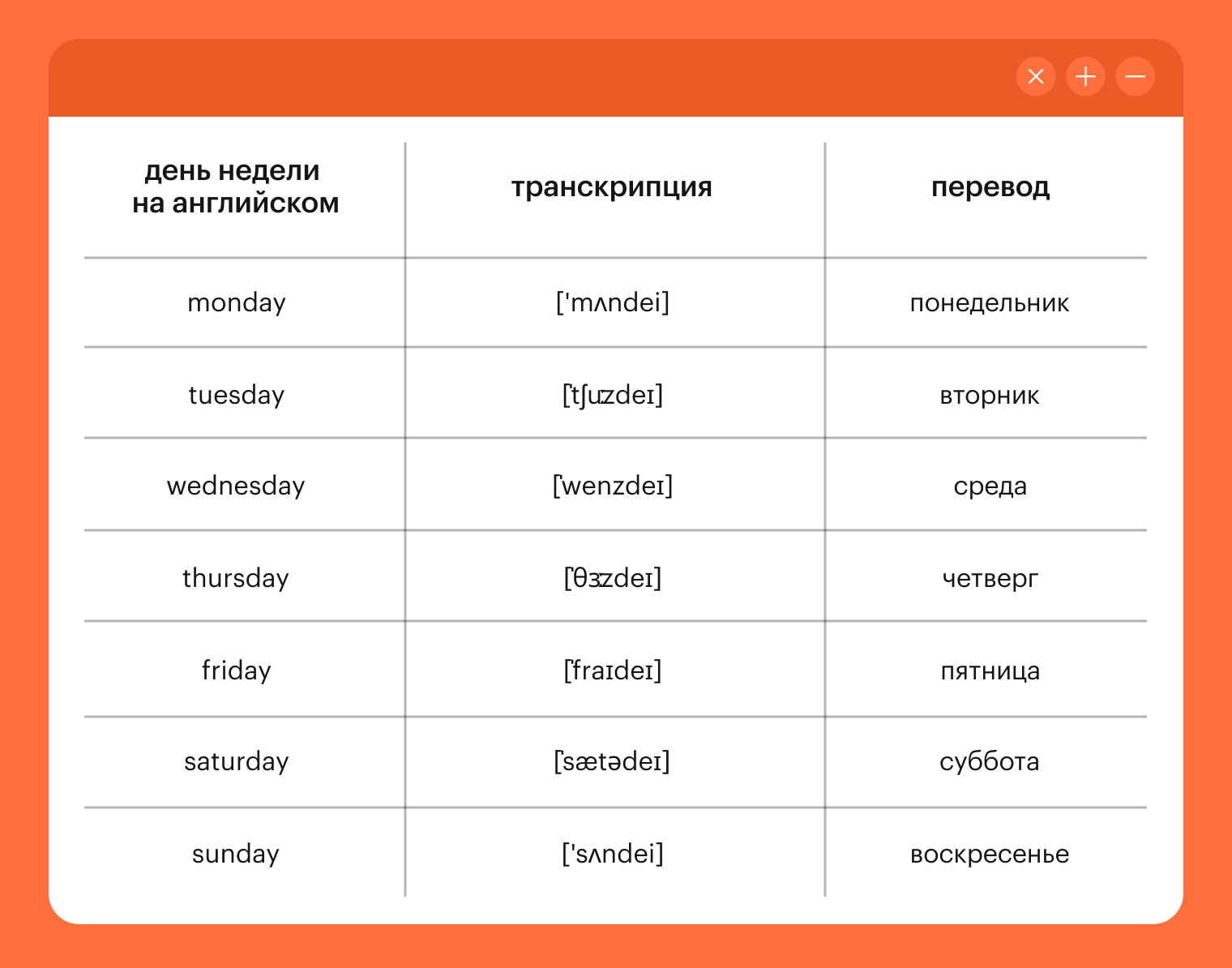Image resolution: width=1232 pixels, height=968 pixels.
Task: Click the "перевод" column header
Action: click(990, 187)
